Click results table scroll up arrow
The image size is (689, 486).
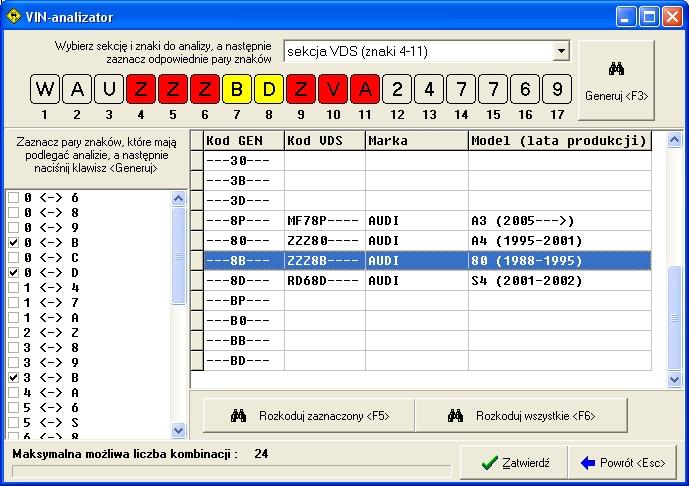674,140
